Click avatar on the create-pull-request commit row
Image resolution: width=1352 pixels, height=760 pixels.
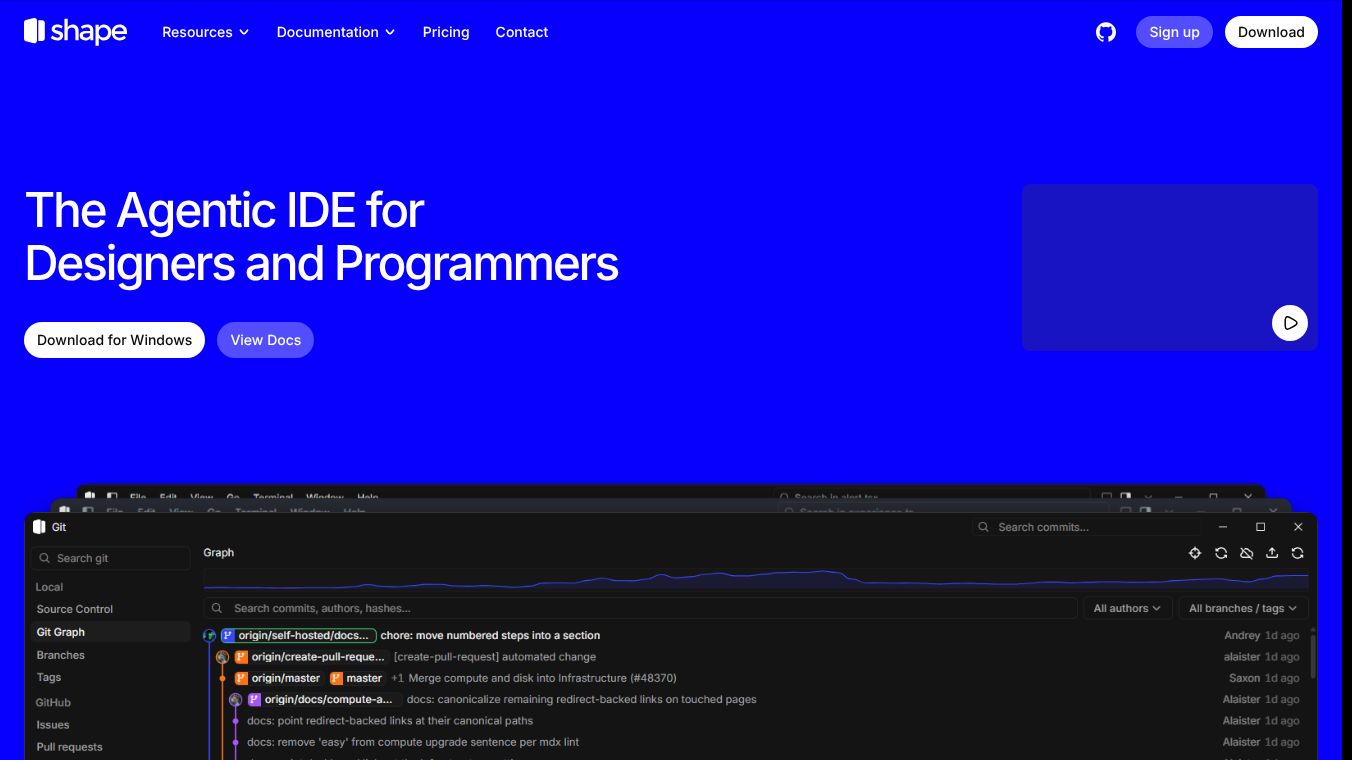click(x=222, y=657)
